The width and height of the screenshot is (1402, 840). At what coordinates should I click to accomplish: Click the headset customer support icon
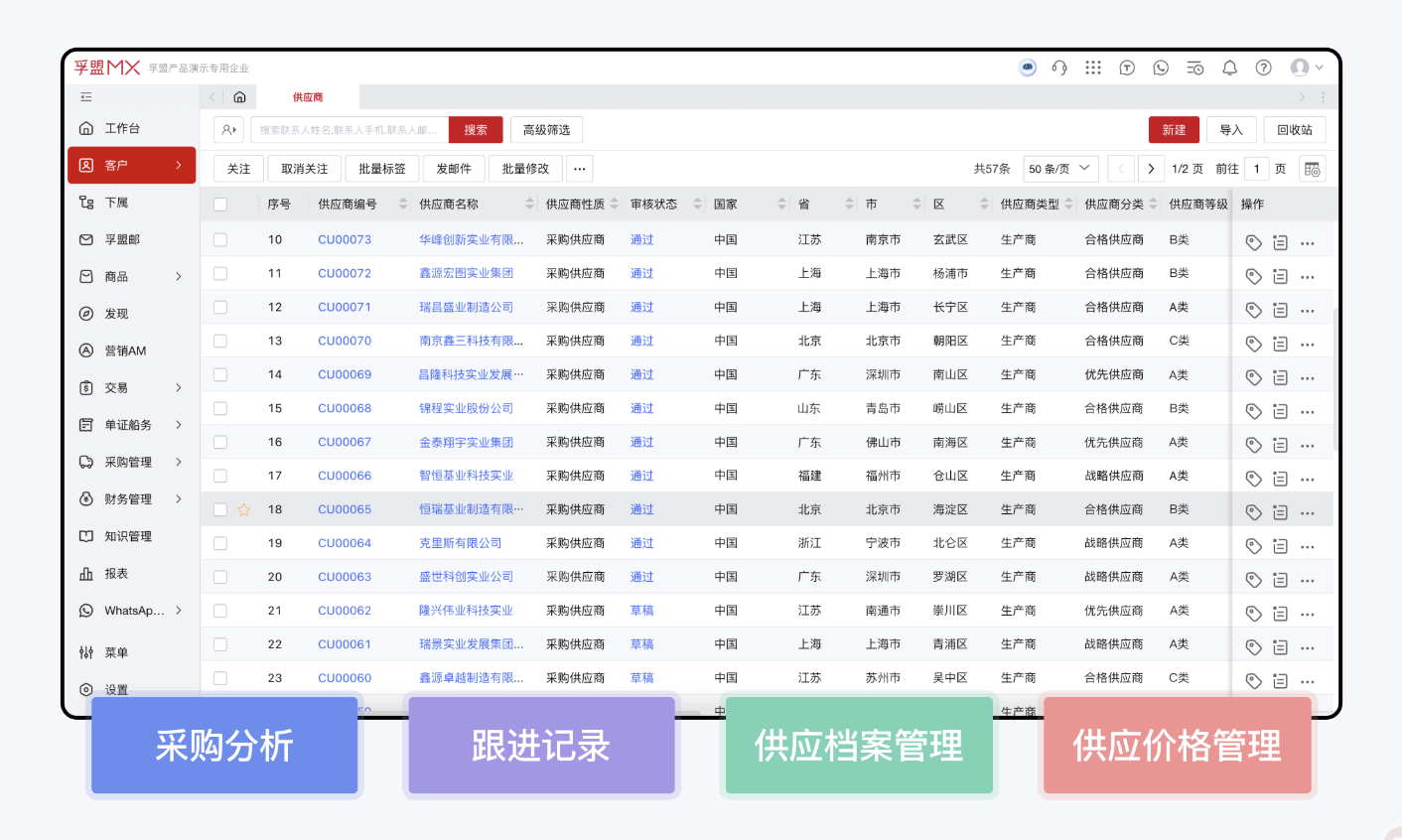[1058, 68]
